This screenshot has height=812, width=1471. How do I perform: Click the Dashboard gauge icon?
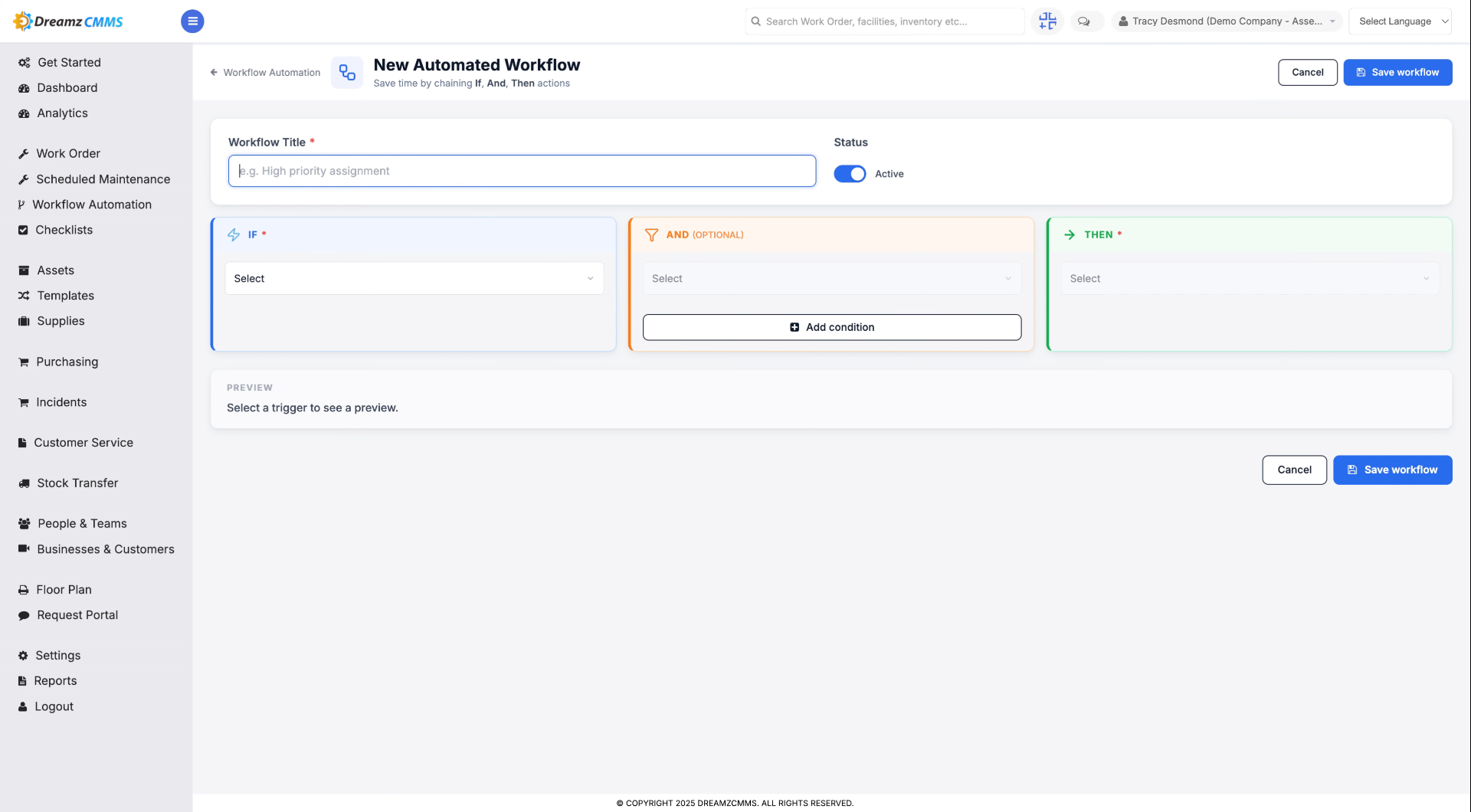[24, 88]
